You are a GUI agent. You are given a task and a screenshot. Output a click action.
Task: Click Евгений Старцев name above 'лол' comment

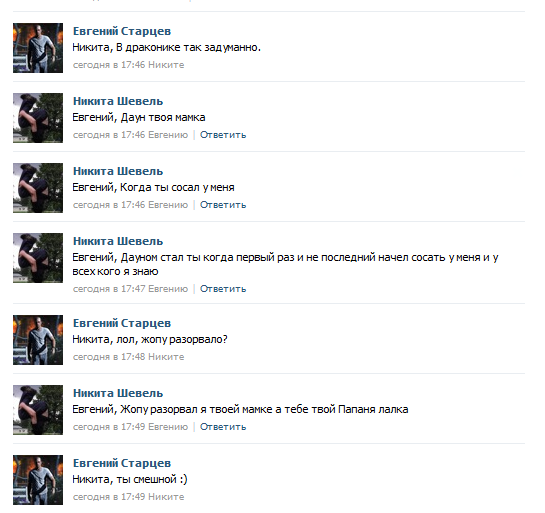122,323
